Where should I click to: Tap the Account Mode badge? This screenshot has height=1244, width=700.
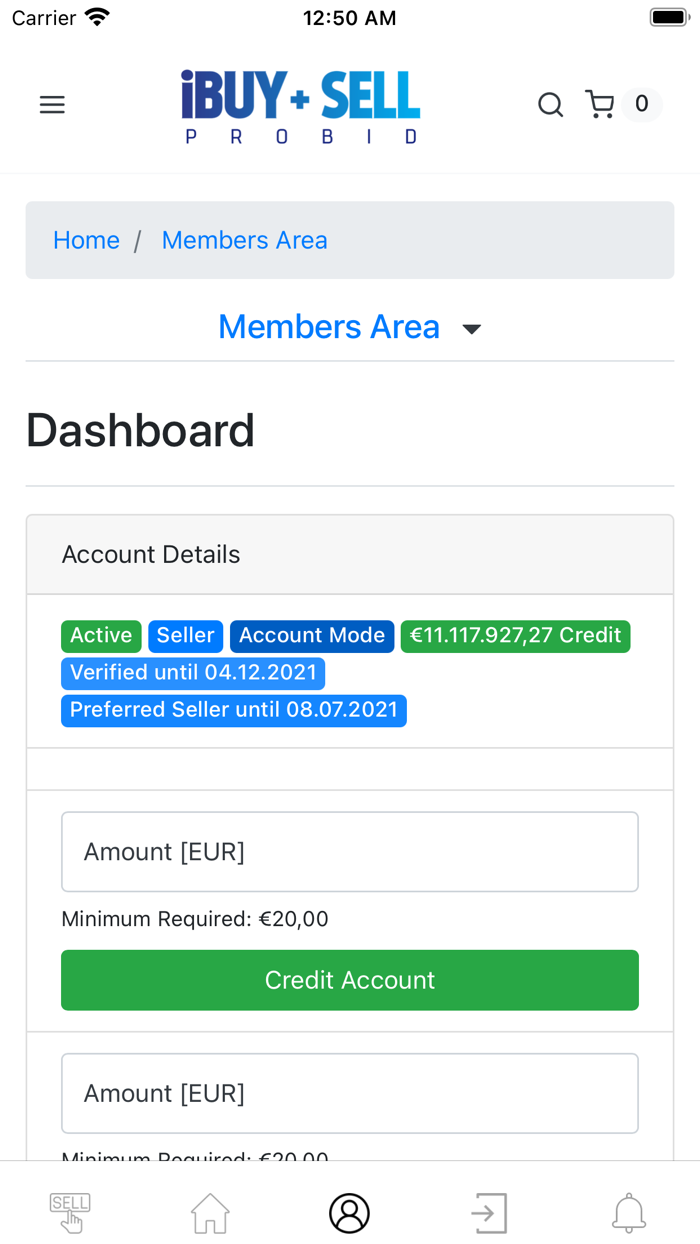(x=312, y=636)
